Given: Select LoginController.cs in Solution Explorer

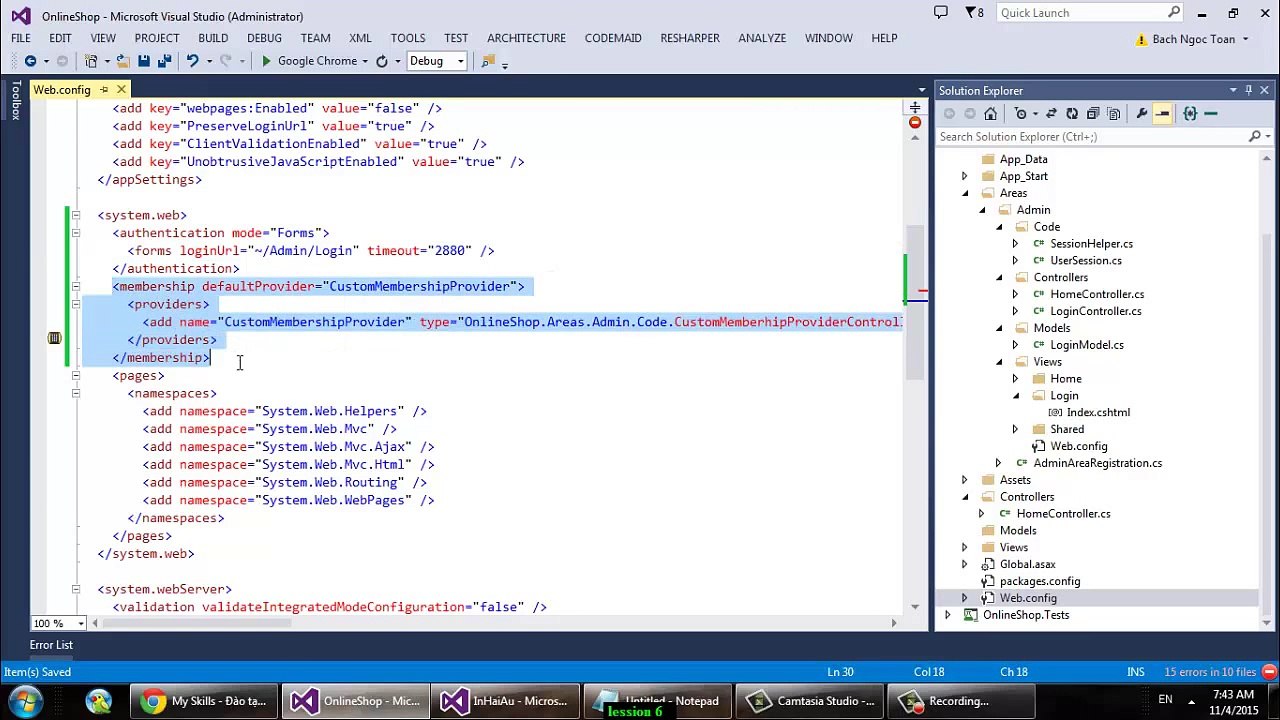Looking at the screenshot, I should coord(1095,311).
